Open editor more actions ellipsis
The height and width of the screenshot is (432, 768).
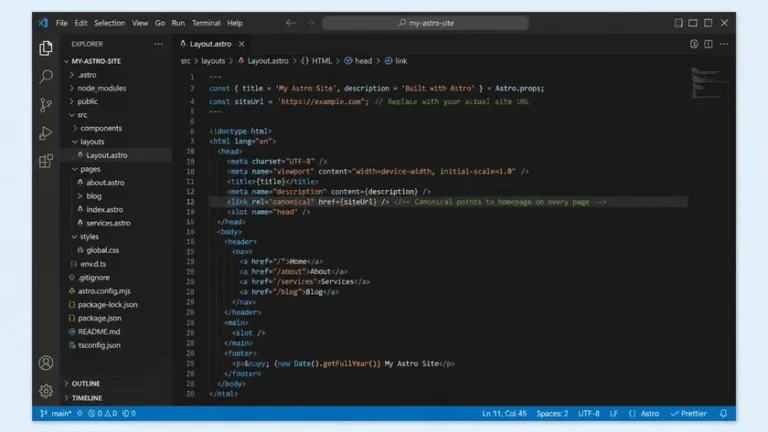(724, 44)
